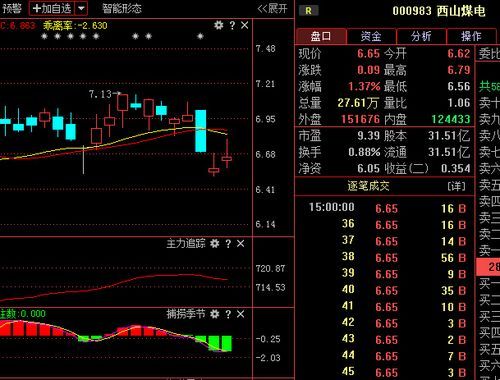Click the 市盈 value 9.39
The height and width of the screenshot is (380, 500).
tap(368, 136)
